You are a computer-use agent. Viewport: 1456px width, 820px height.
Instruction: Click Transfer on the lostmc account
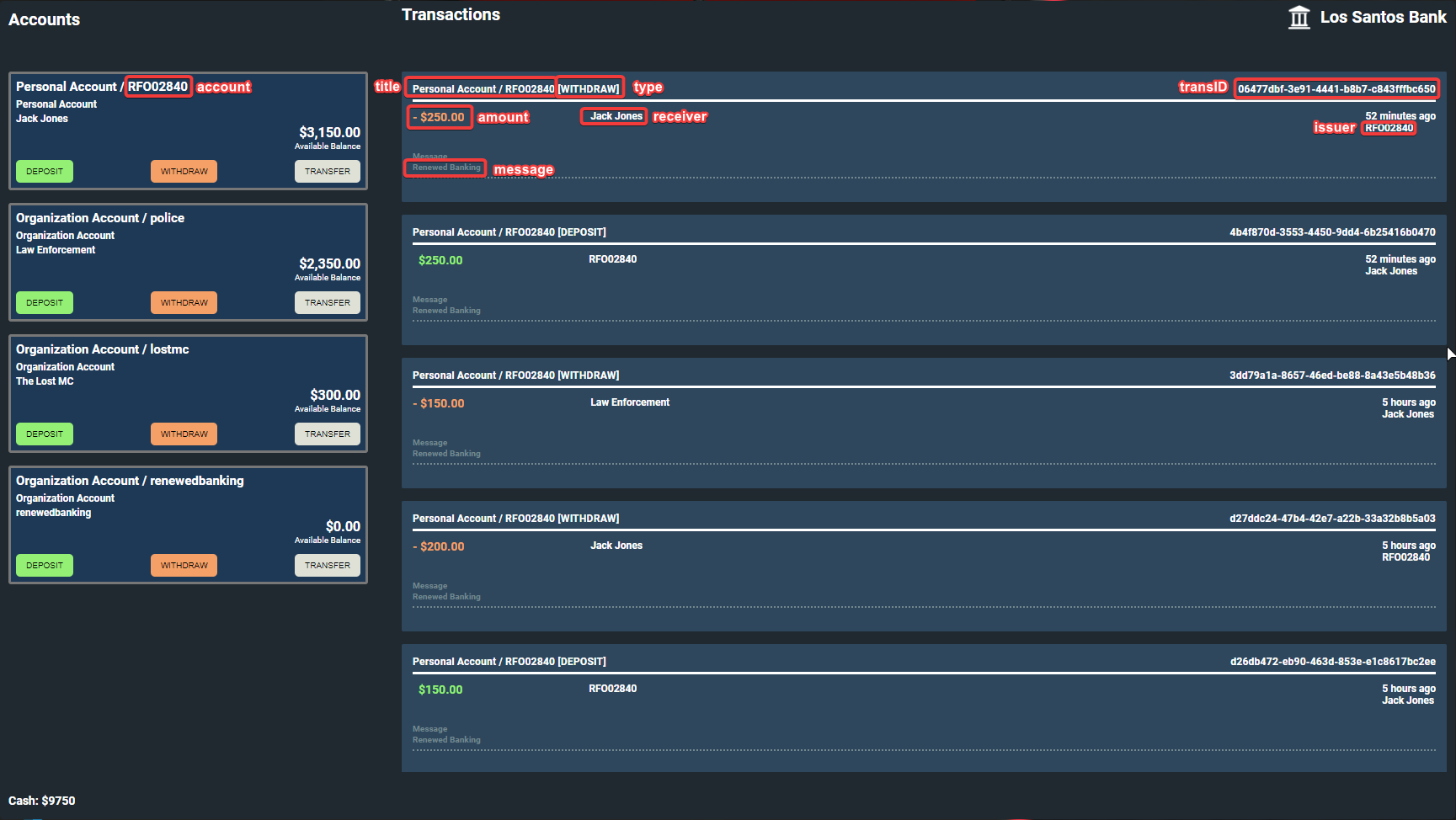coord(328,434)
